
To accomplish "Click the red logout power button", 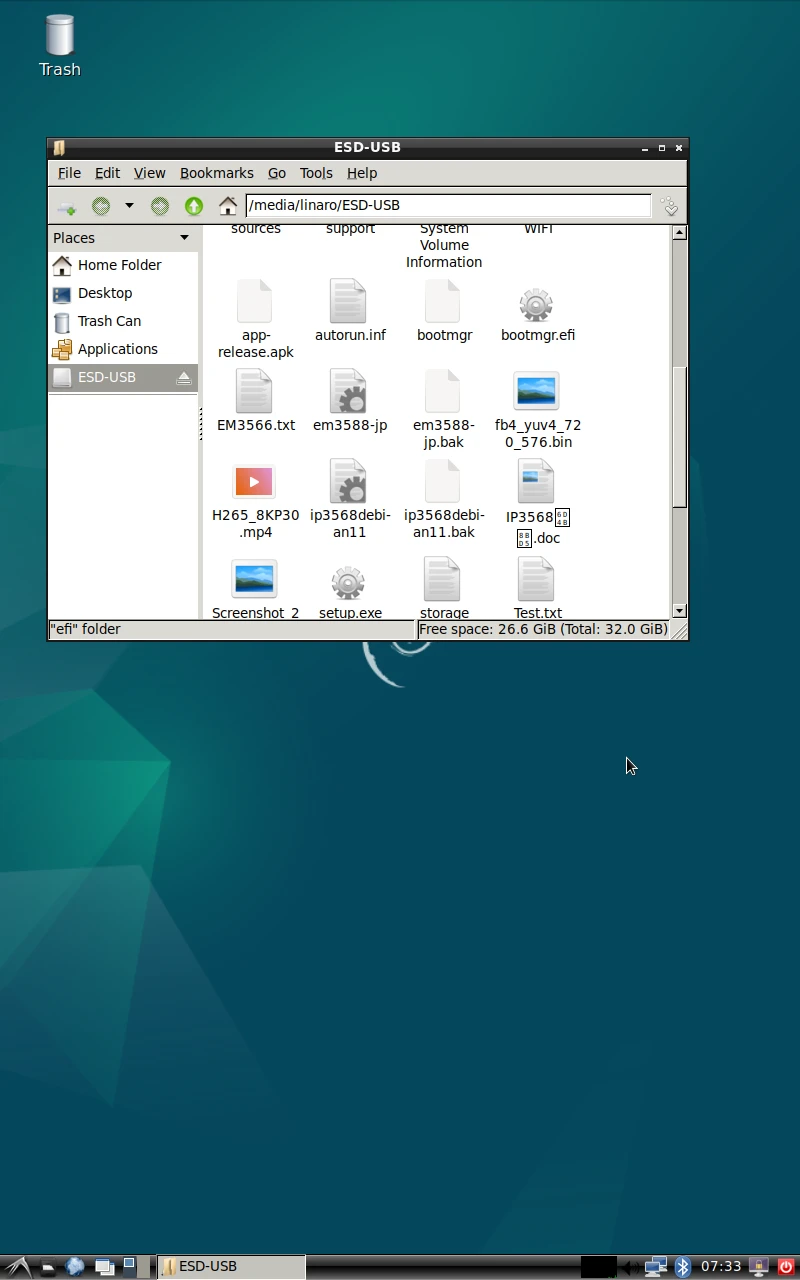I will pos(786,1267).
